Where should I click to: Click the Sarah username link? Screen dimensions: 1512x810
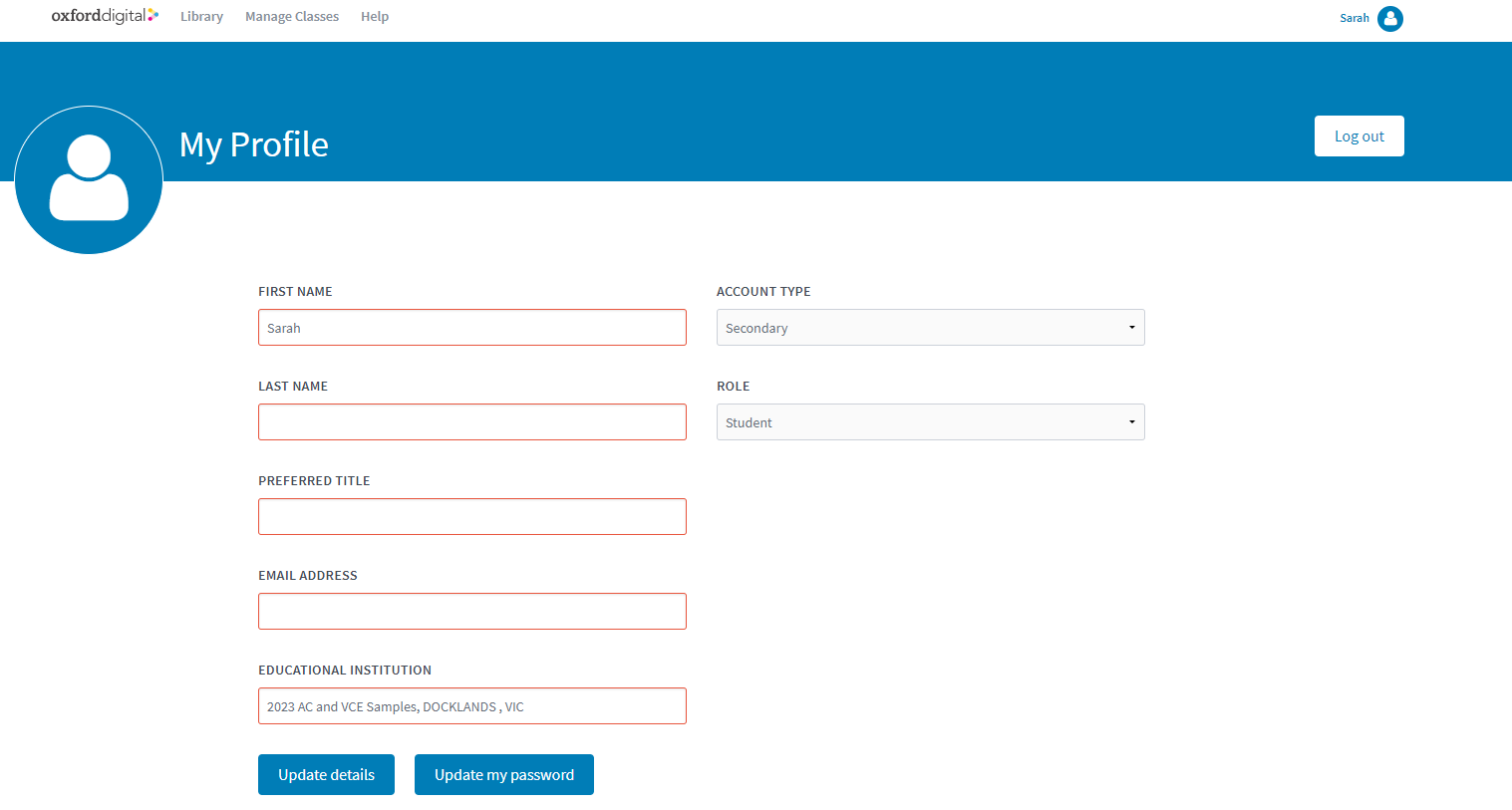pos(1354,18)
